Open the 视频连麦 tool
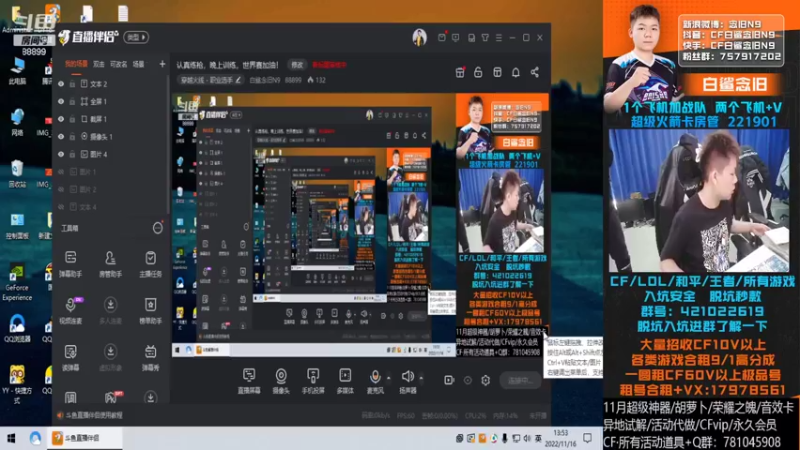Image resolution: width=800 pixels, height=450 pixels. (x=70, y=310)
